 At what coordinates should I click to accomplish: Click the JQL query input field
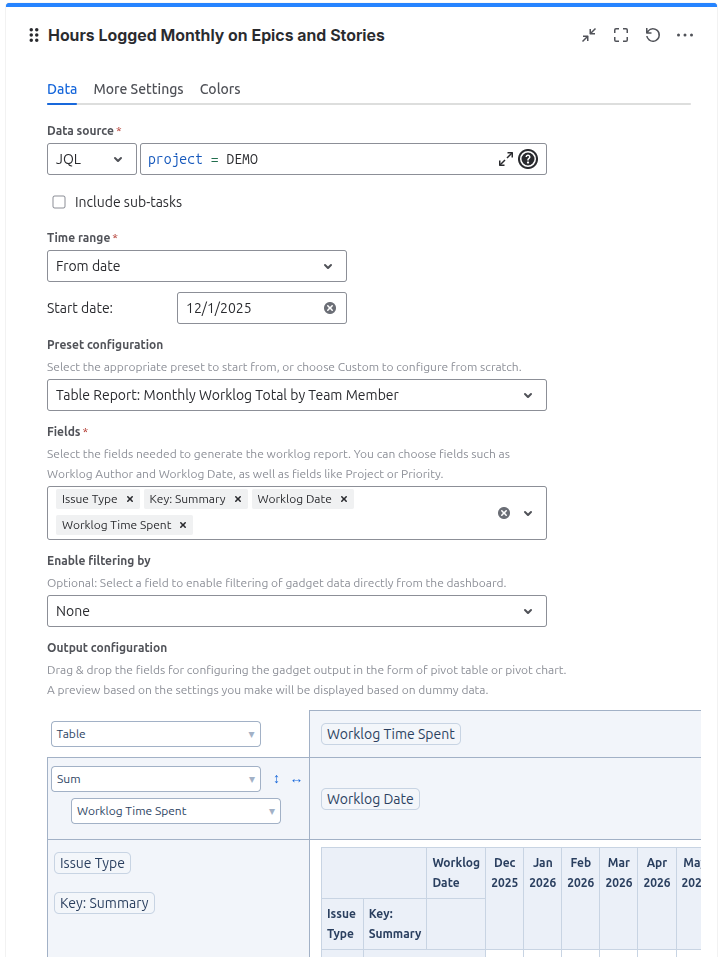tap(317, 159)
